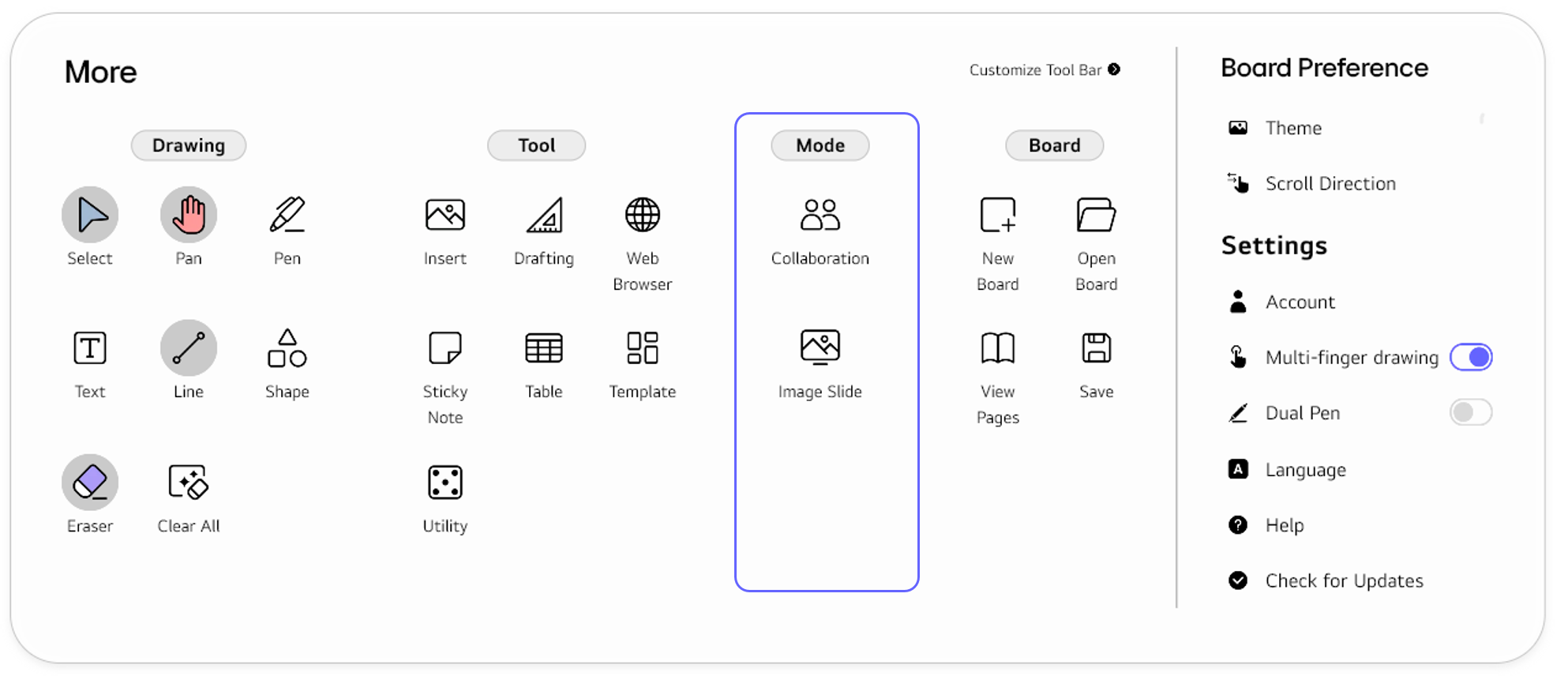Select the Drafting ruler tool
Viewport: 1568px width, 676px height.
544,215
